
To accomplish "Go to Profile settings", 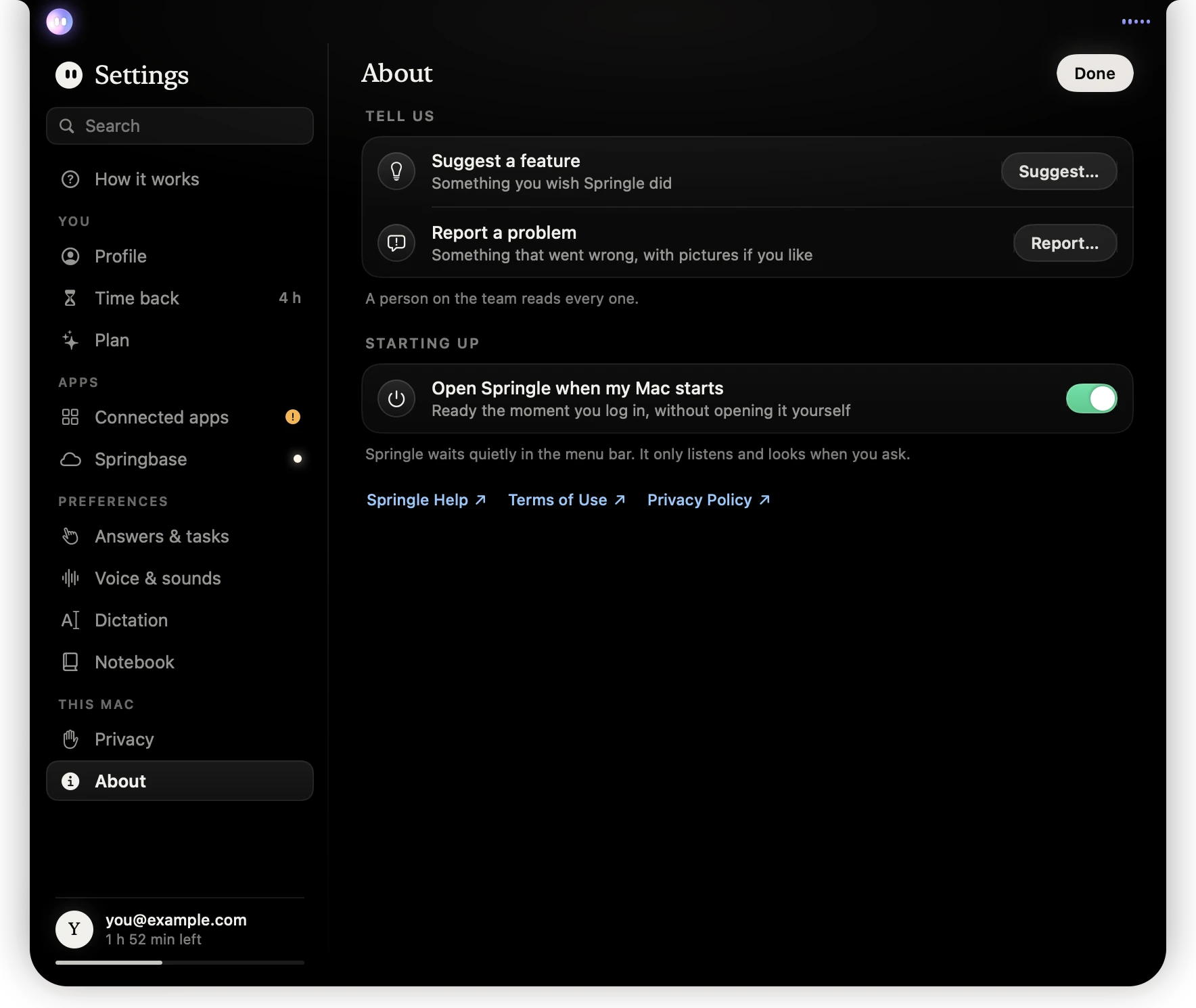I will (180, 256).
